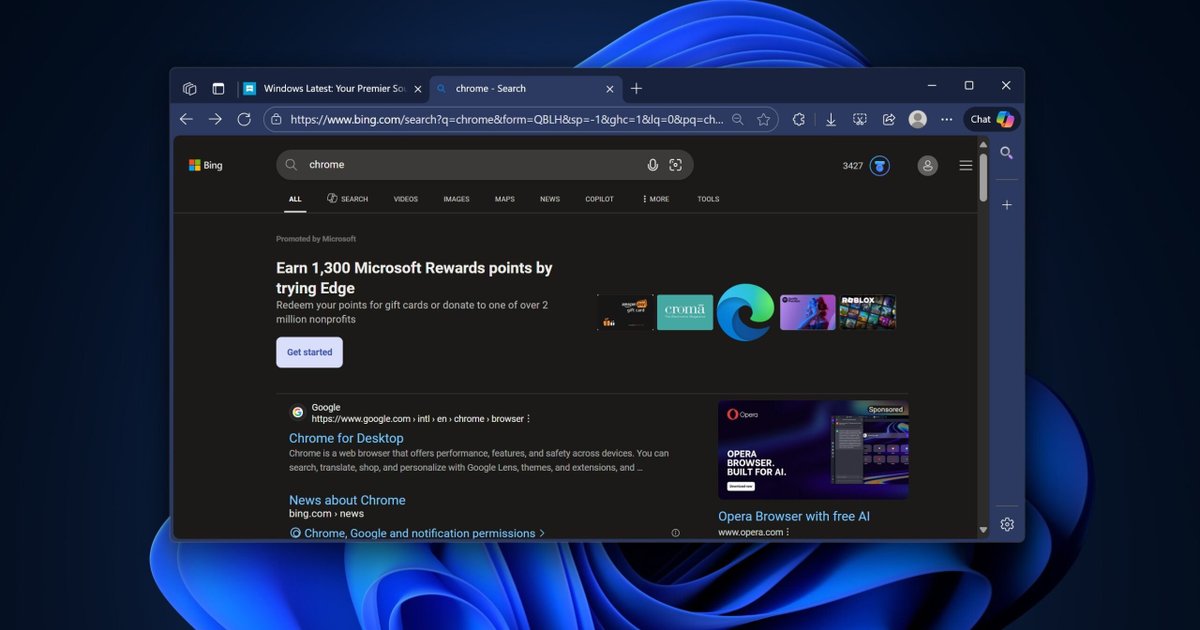Click the Earn 1,300 Microsoft Rewards points heading
Screen dimensions: 1200x630
click(x=414, y=278)
